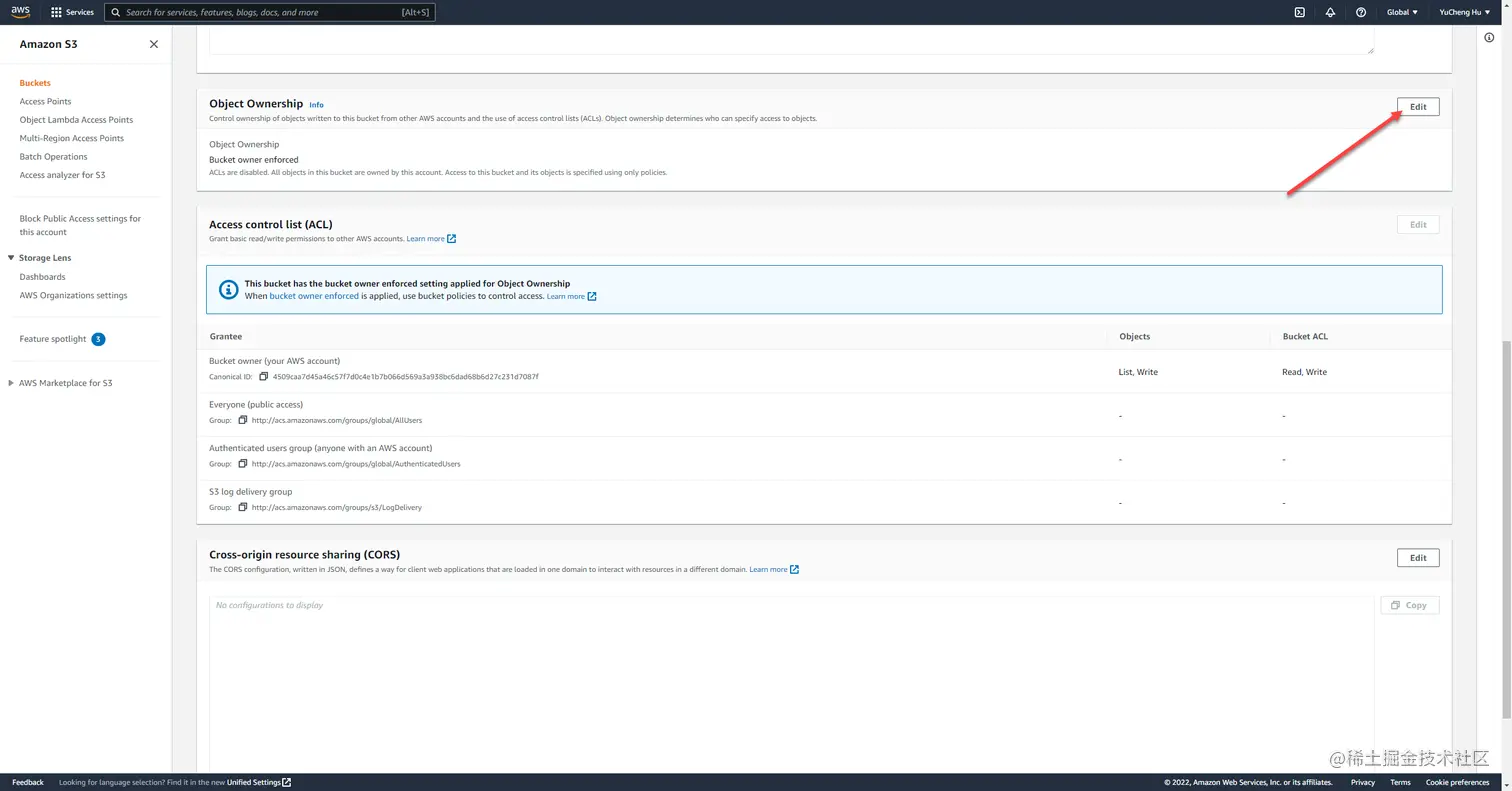Edit the Object Ownership settings
This screenshot has height=791, width=1512.
pyautogui.click(x=1417, y=106)
